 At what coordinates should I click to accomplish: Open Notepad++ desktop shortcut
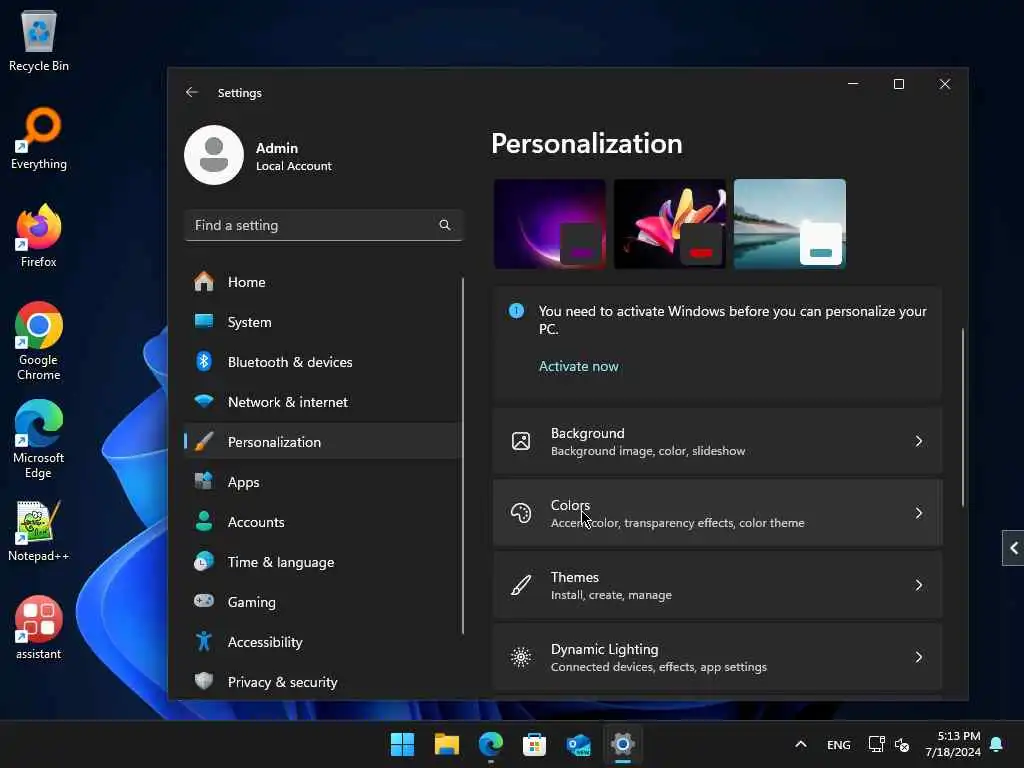(39, 530)
